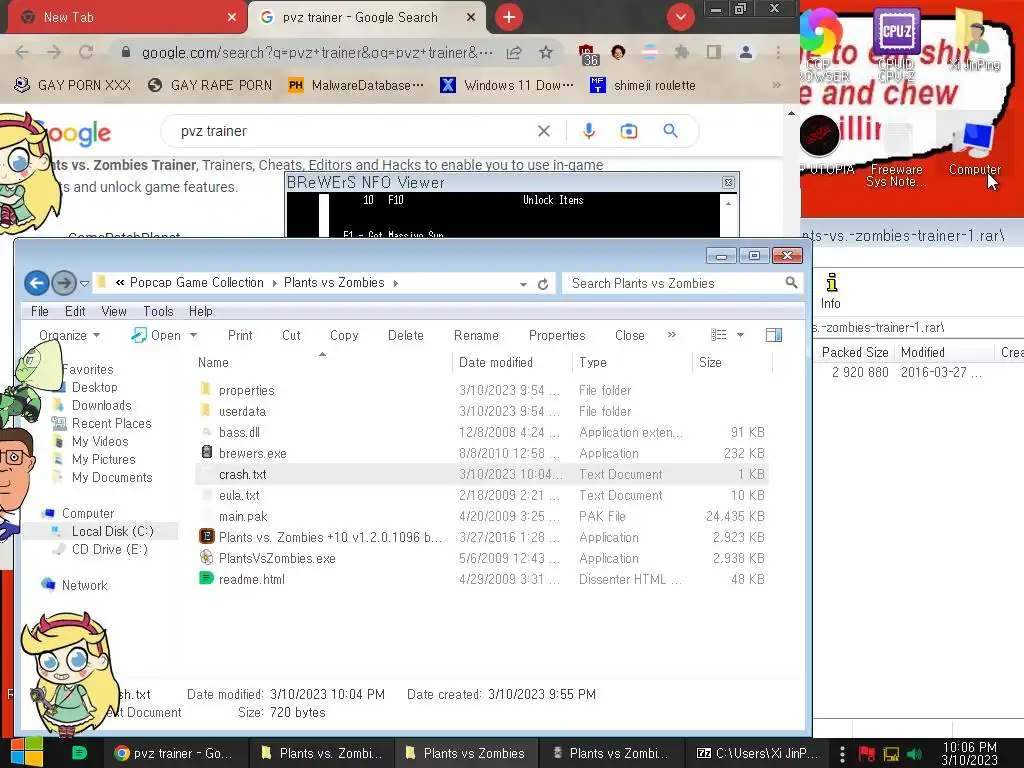
Task: Click the Explorer forward navigation arrow
Action: click(x=63, y=283)
